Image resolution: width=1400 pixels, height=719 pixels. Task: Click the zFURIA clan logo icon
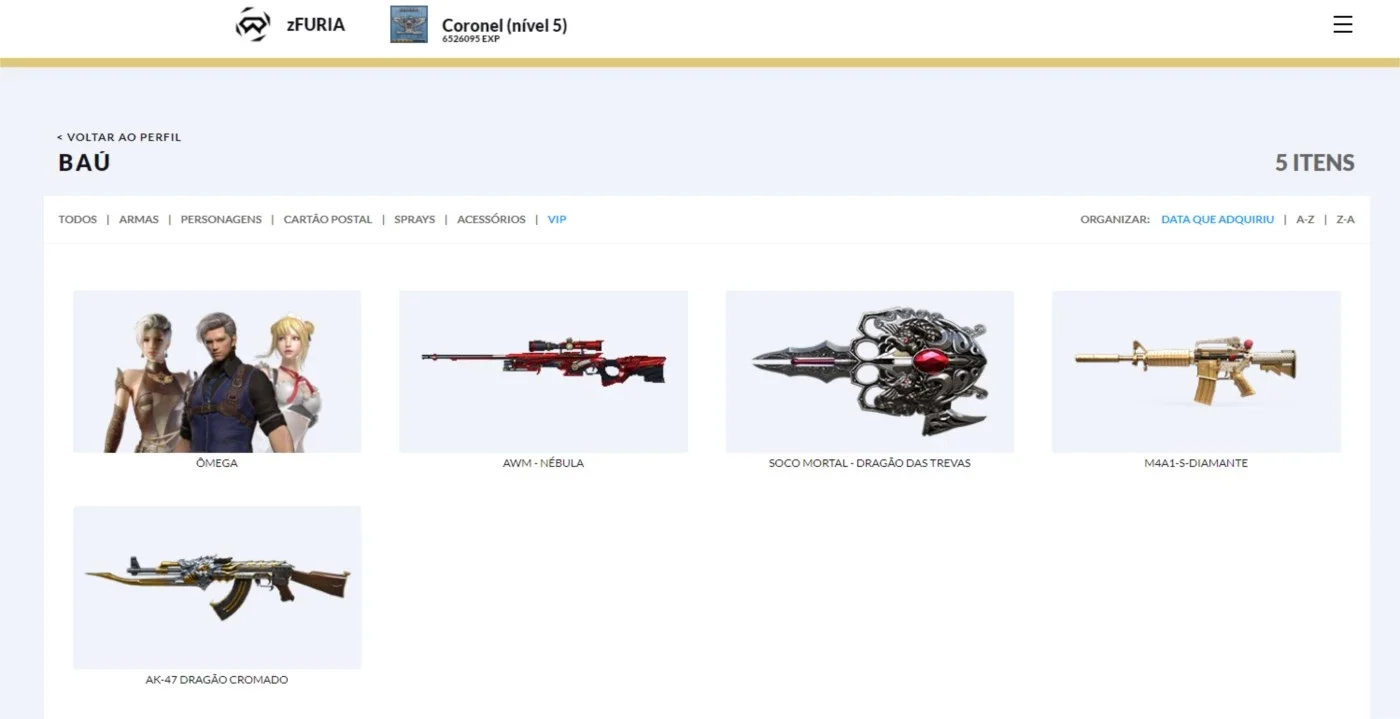(252, 25)
